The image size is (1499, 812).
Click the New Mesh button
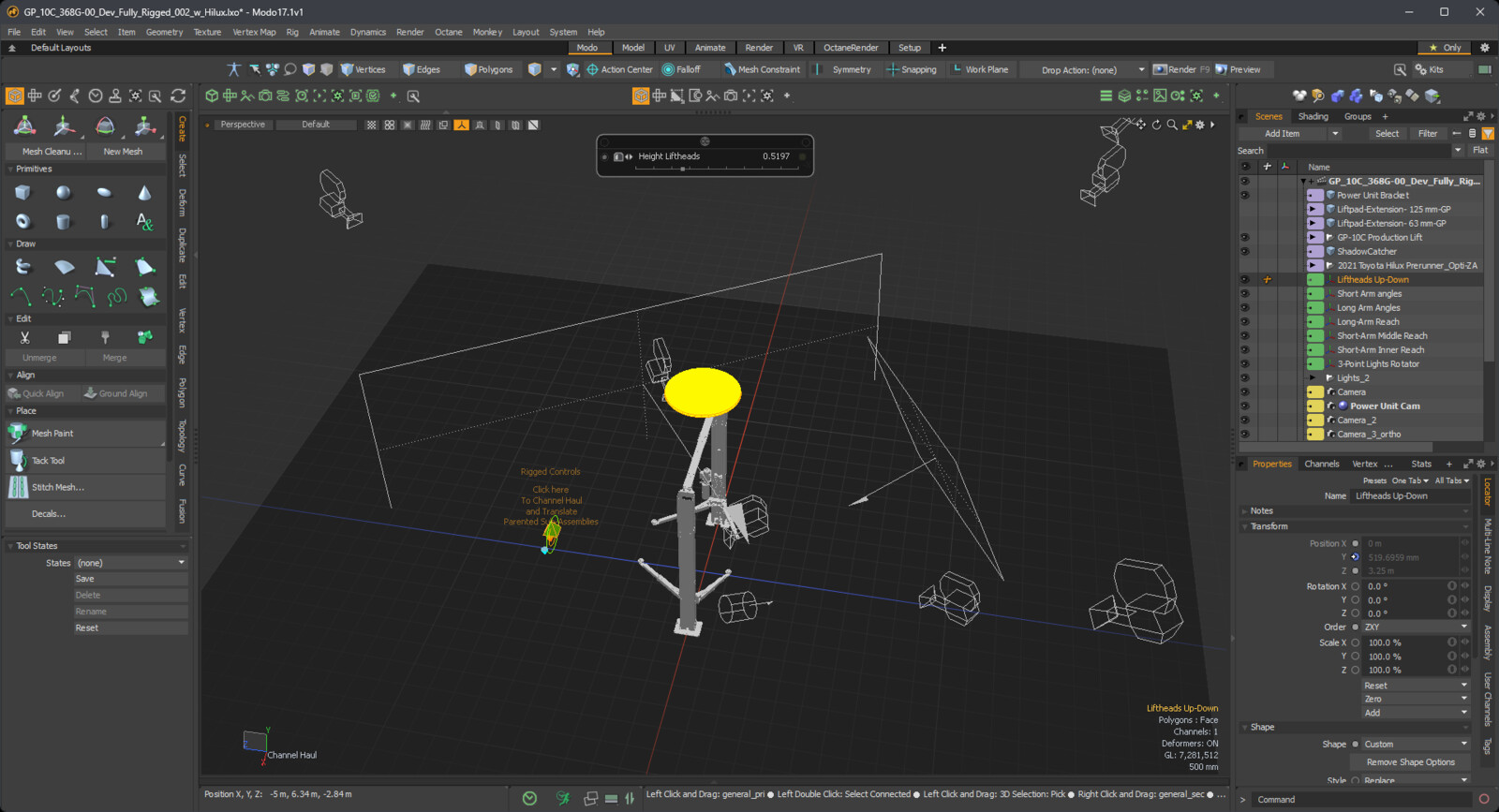point(124,152)
